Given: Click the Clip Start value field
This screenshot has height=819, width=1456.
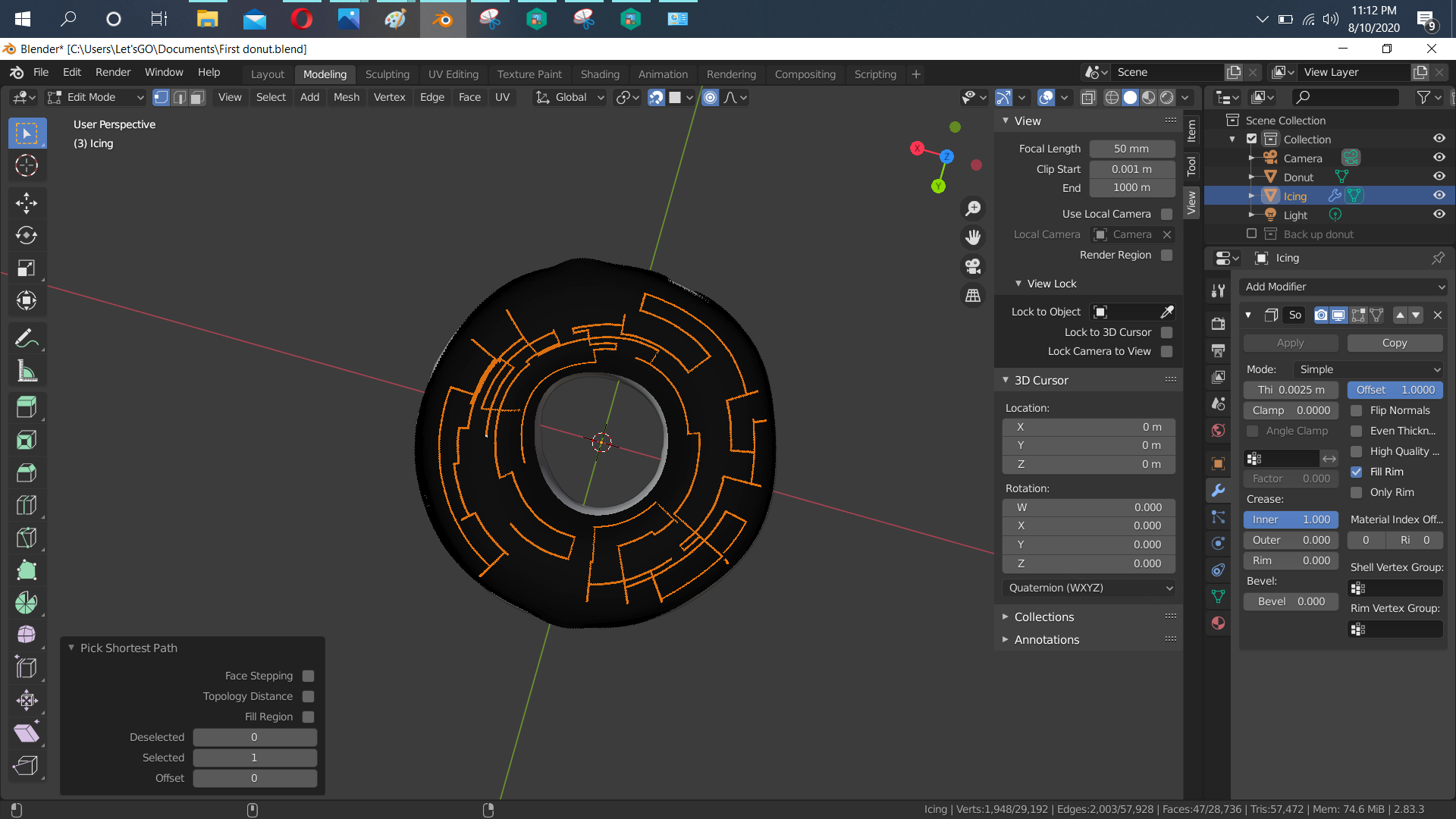Looking at the screenshot, I should click(1132, 169).
